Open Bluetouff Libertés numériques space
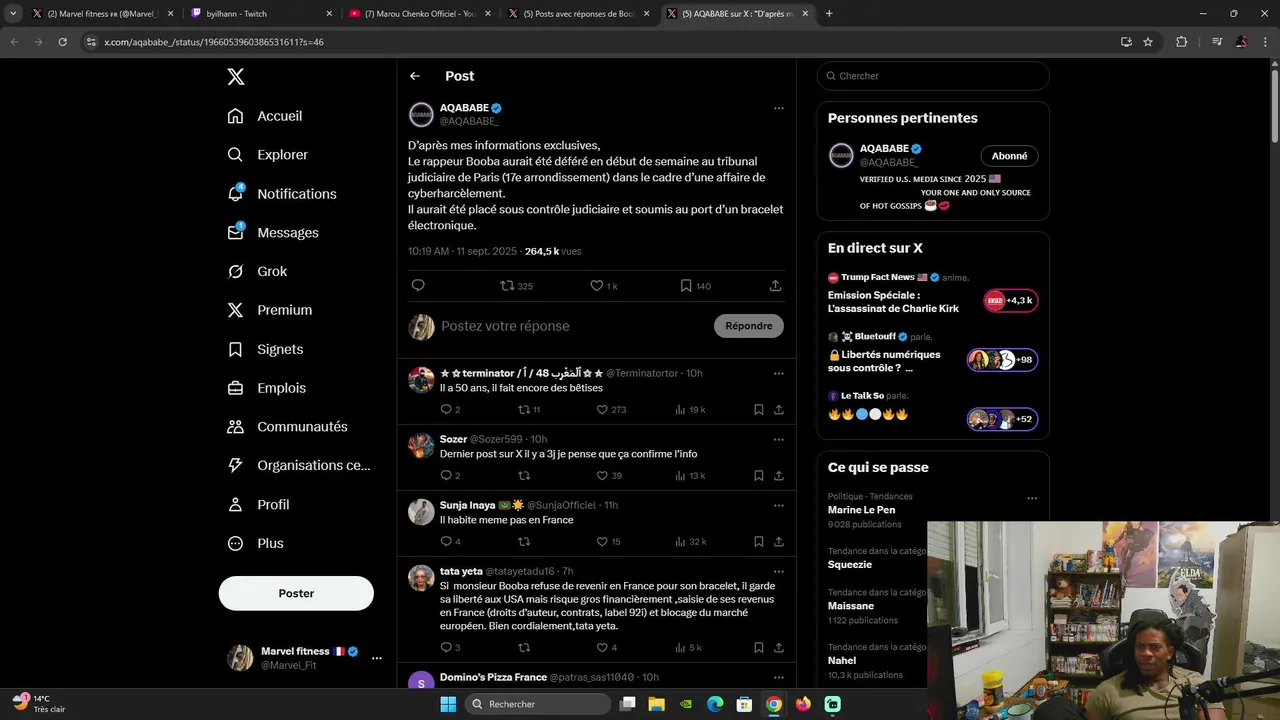The width and height of the screenshot is (1280, 720). coord(932,354)
